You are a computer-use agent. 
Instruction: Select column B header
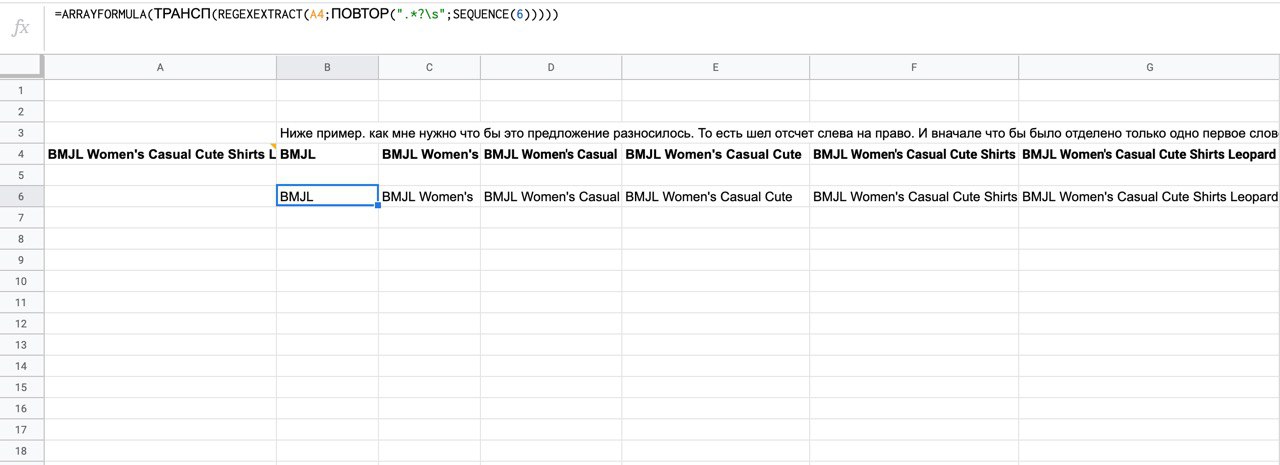[327, 67]
